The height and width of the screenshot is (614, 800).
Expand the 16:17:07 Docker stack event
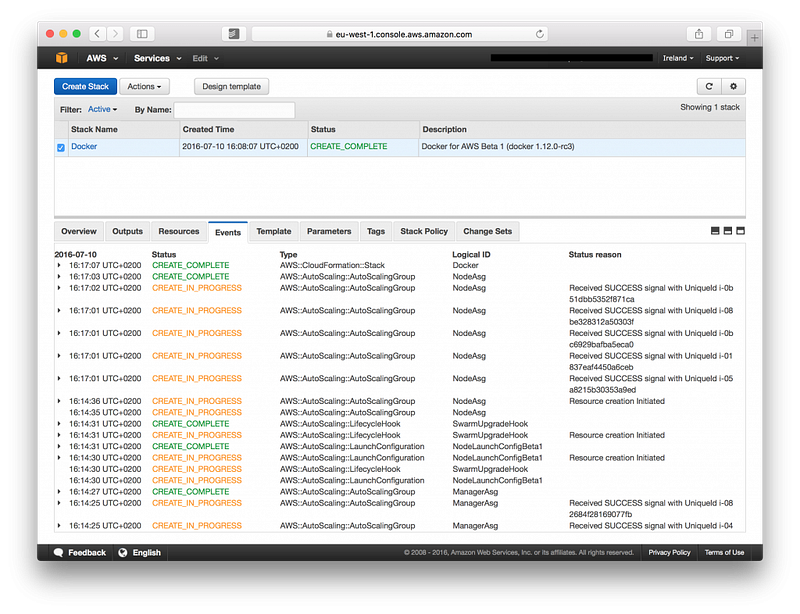(x=59, y=265)
